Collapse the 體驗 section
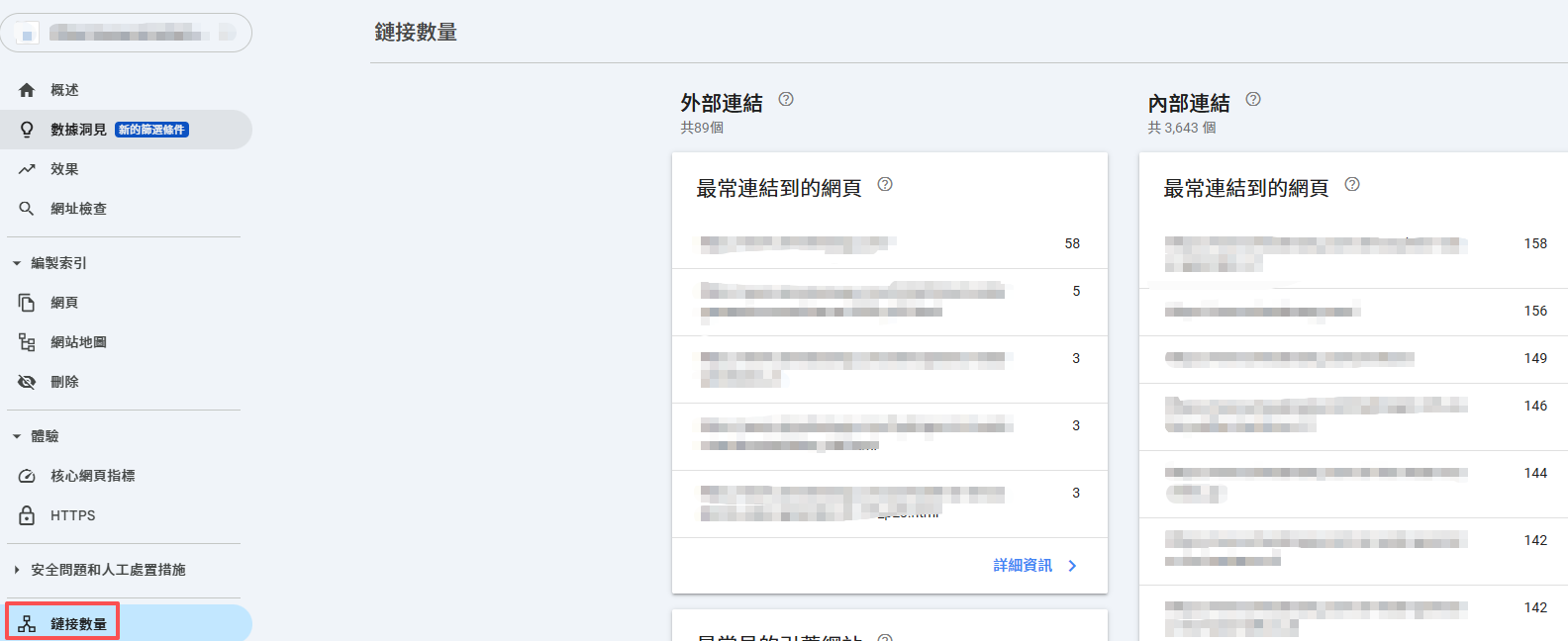This screenshot has width=1568, height=641. point(17,436)
